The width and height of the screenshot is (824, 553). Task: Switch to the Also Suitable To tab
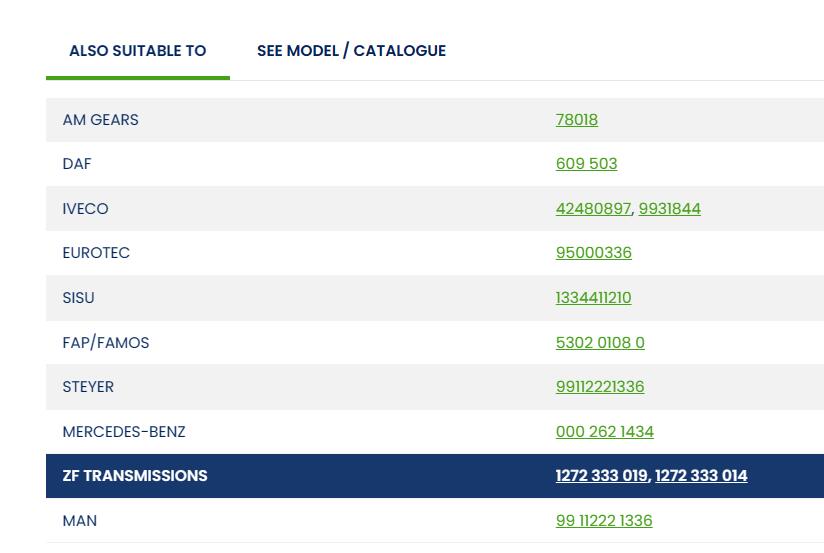point(137,51)
